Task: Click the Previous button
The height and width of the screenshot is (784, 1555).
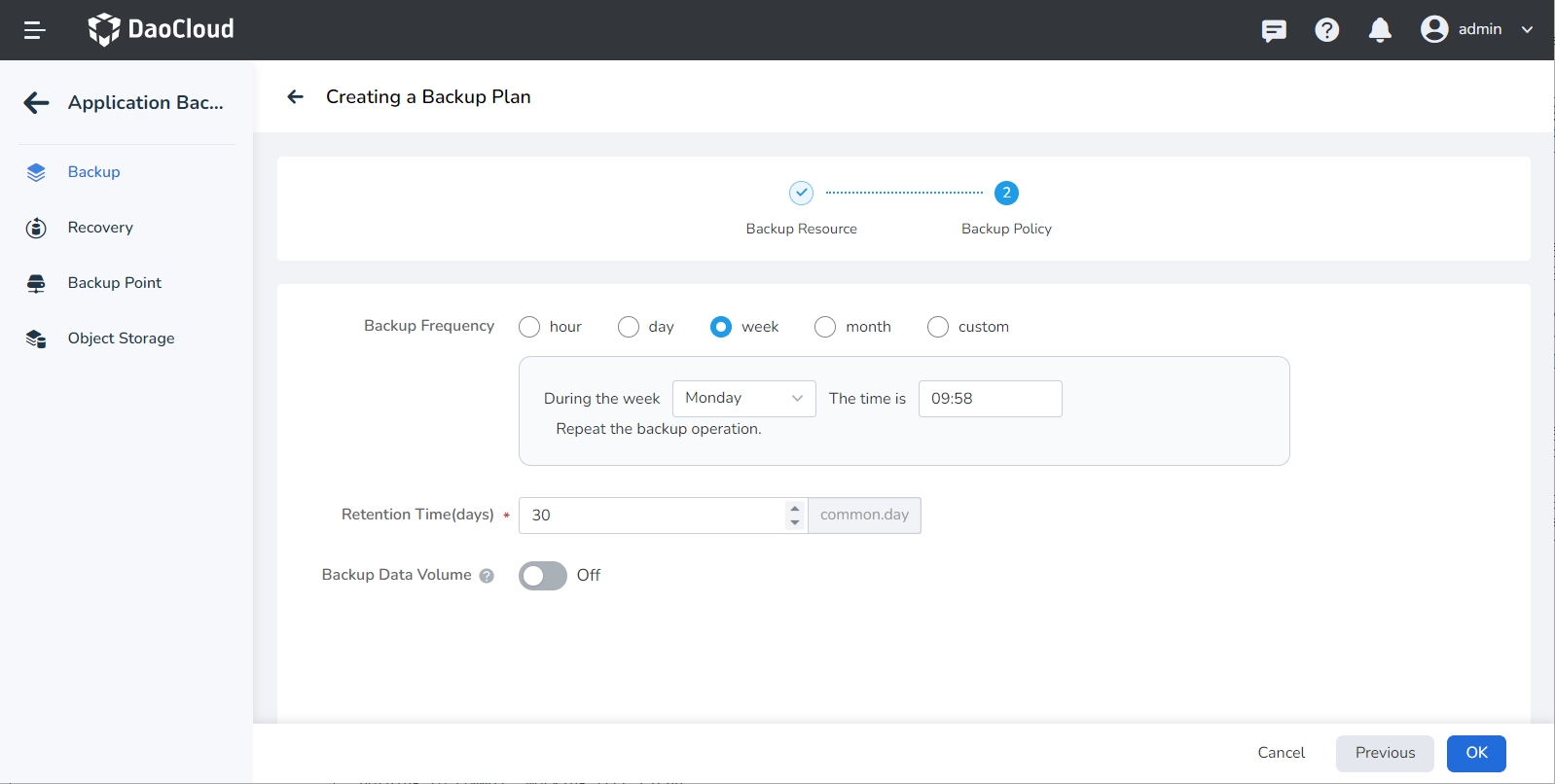Action: point(1384,753)
